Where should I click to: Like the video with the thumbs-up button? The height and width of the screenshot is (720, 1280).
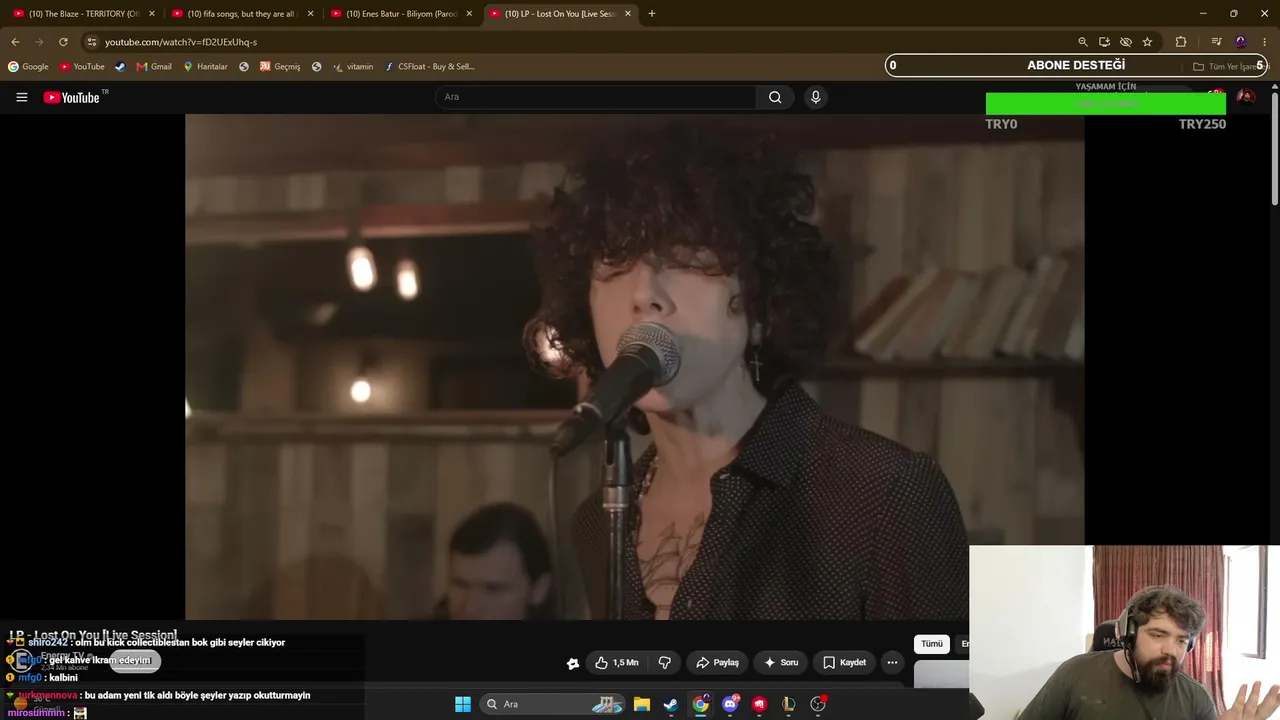(617, 662)
